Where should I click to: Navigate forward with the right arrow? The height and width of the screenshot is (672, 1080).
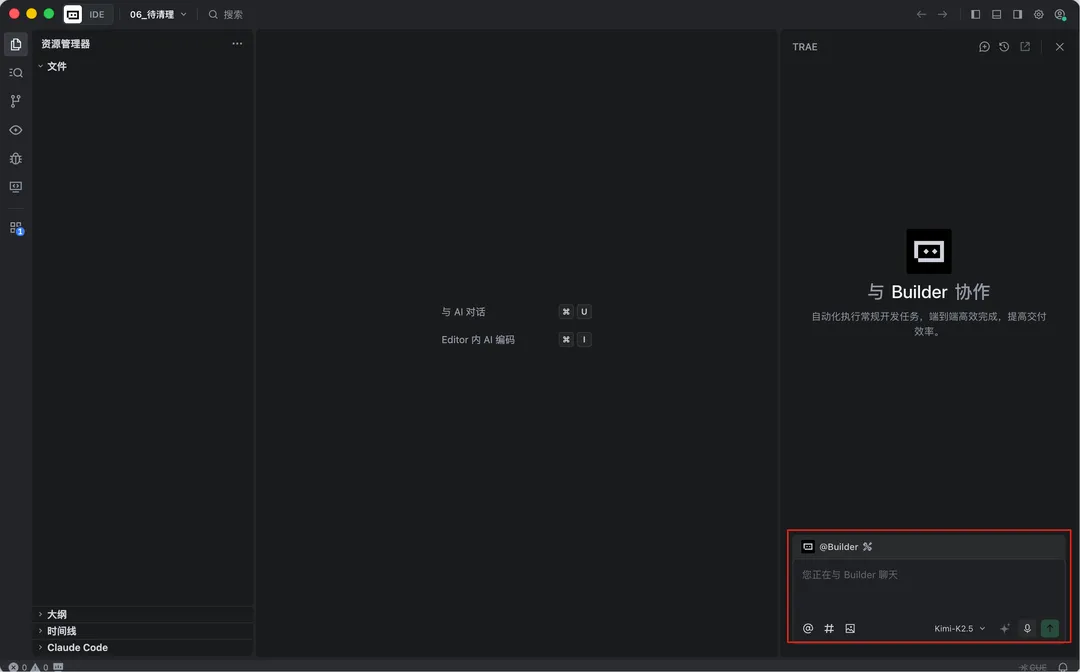942,14
